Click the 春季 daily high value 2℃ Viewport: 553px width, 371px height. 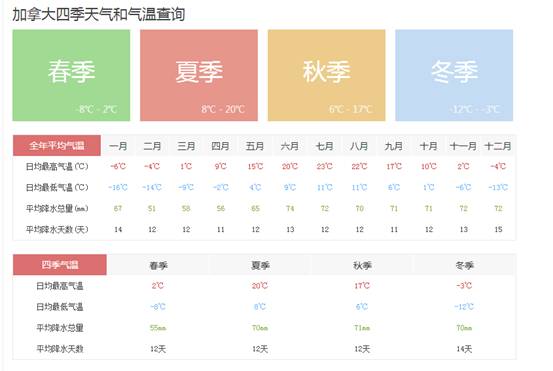[x=158, y=286]
